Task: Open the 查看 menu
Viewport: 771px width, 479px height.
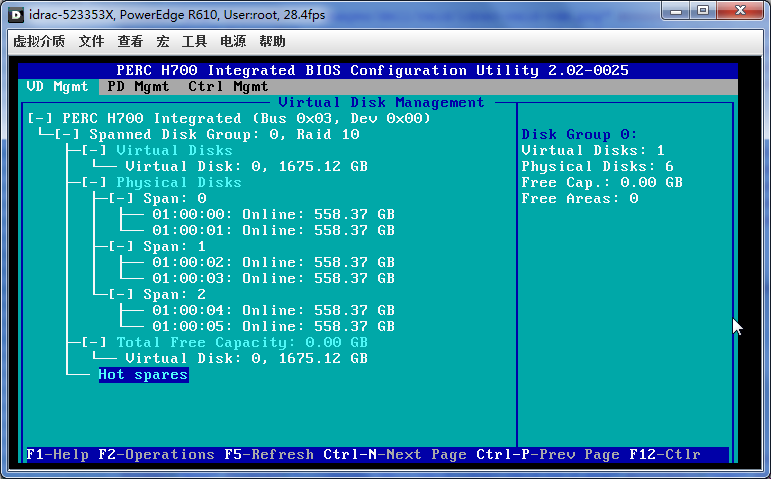Action: point(130,41)
